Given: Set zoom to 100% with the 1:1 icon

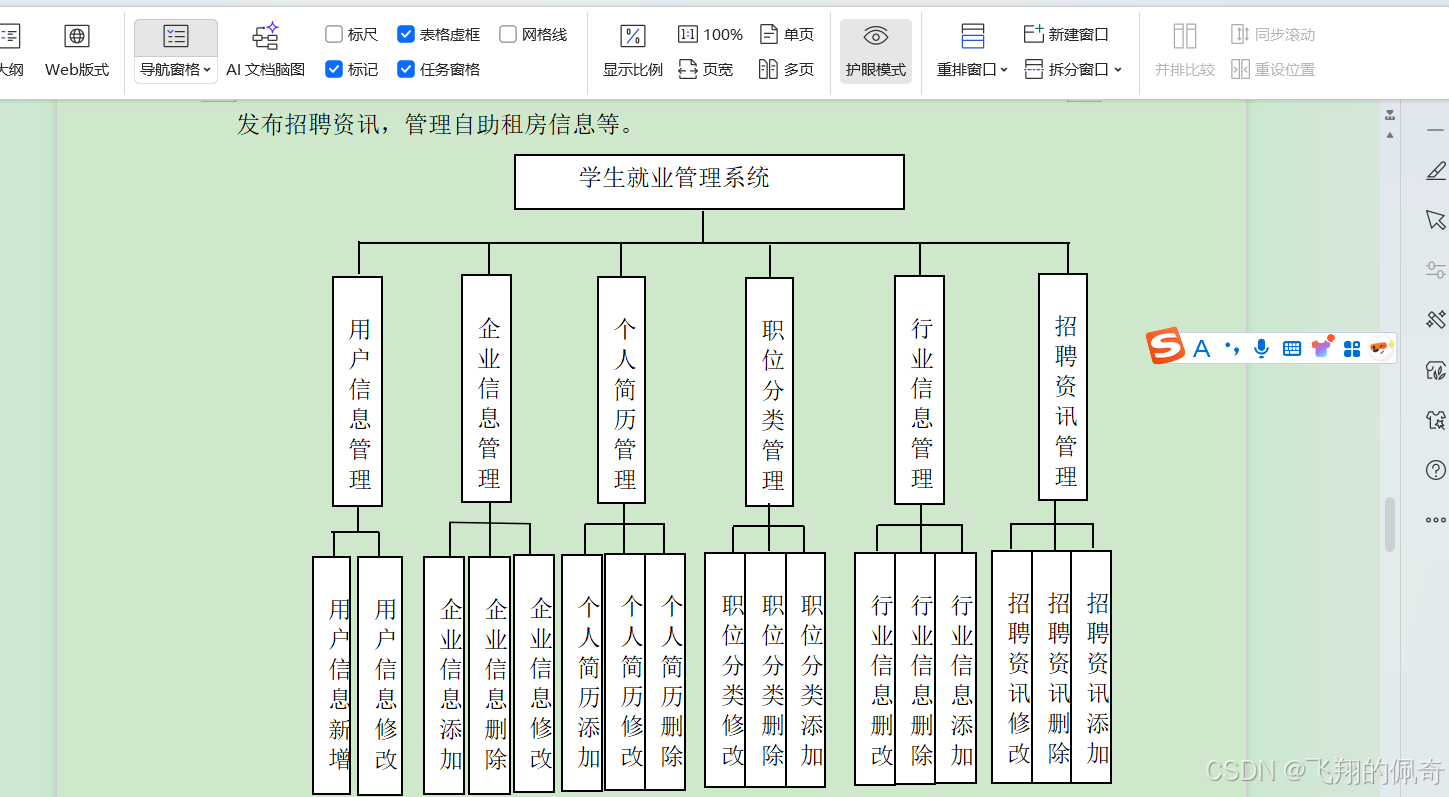Looking at the screenshot, I should click(x=688, y=33).
